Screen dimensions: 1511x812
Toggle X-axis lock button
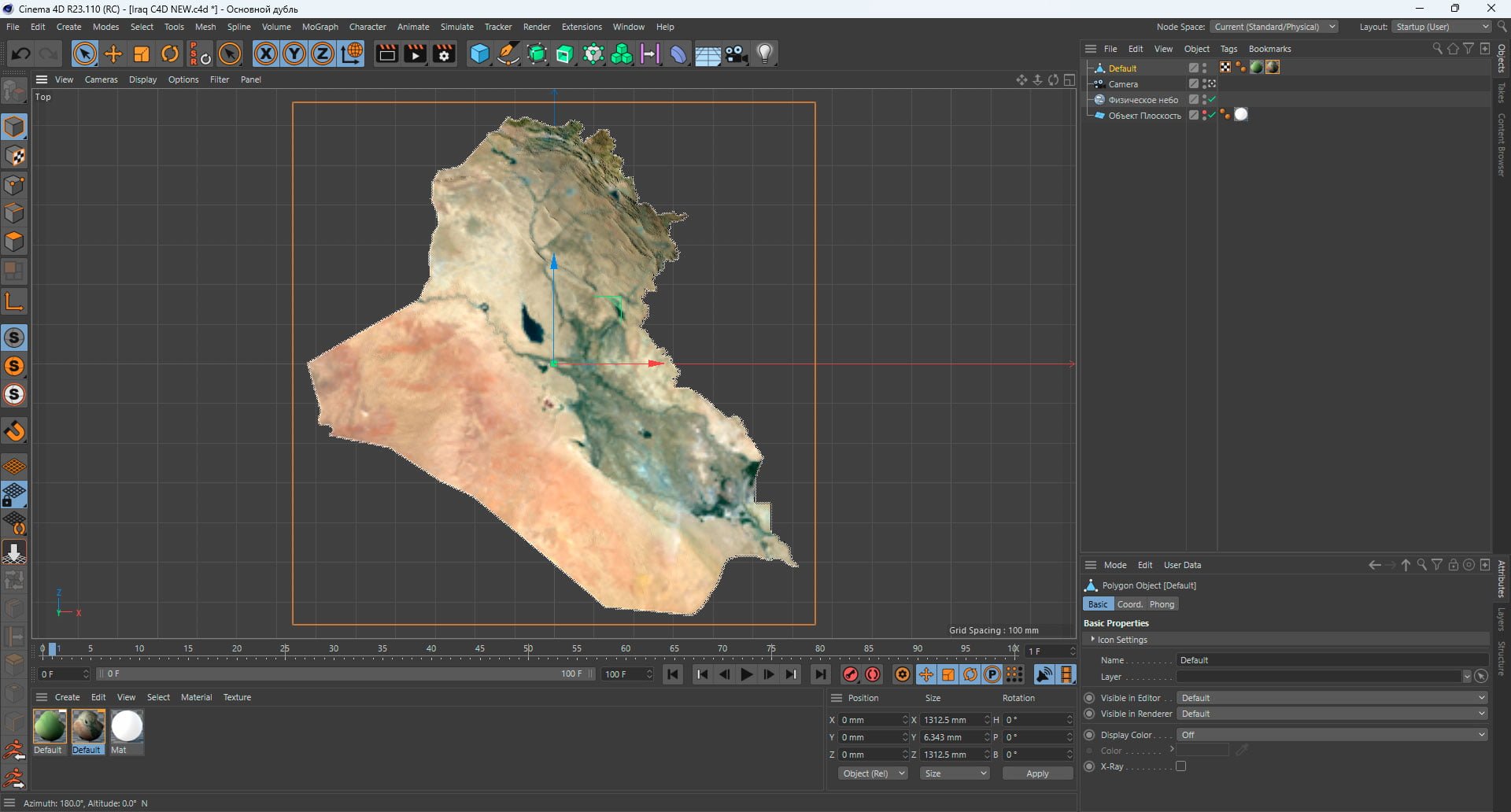pyautogui.click(x=265, y=54)
